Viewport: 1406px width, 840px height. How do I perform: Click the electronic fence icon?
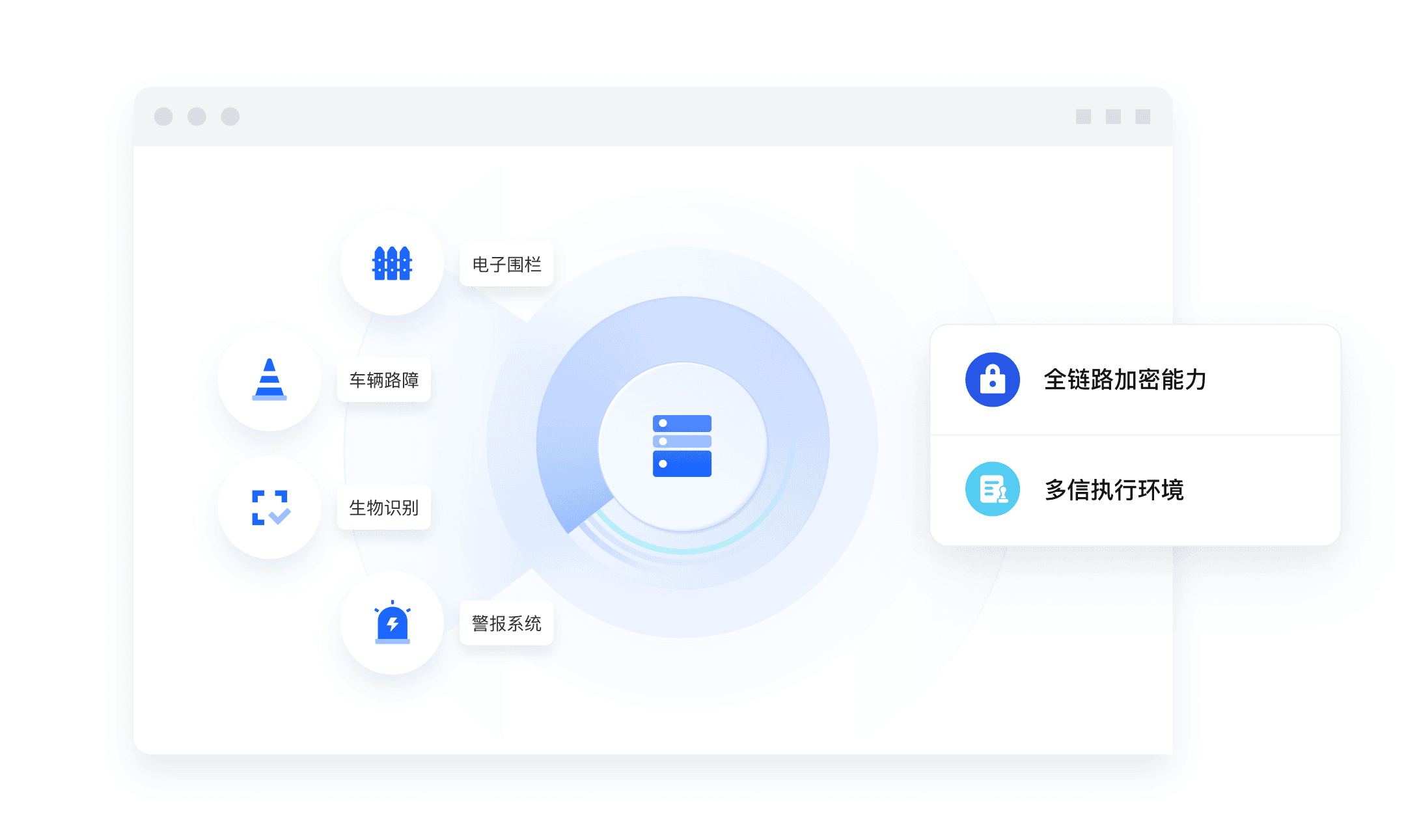pyautogui.click(x=392, y=264)
